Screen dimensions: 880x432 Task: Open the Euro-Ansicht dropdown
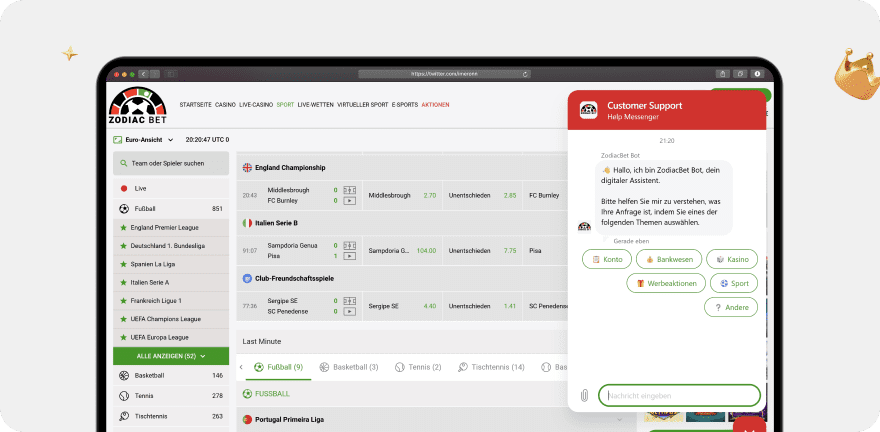tap(144, 139)
